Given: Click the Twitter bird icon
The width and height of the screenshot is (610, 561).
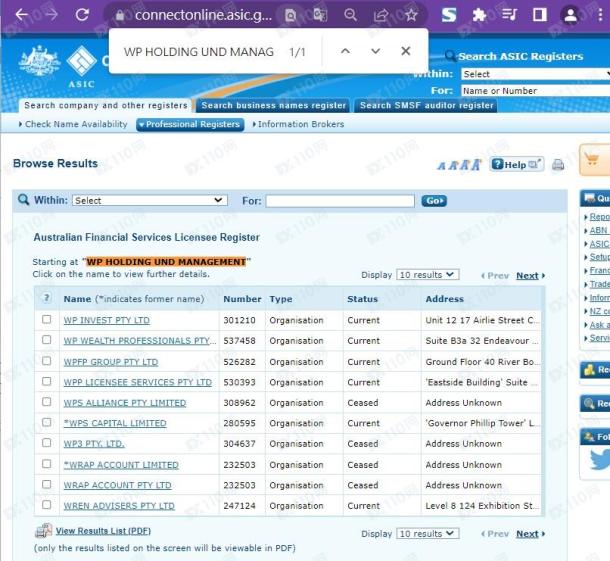Looking at the screenshot, I should coord(599,459).
